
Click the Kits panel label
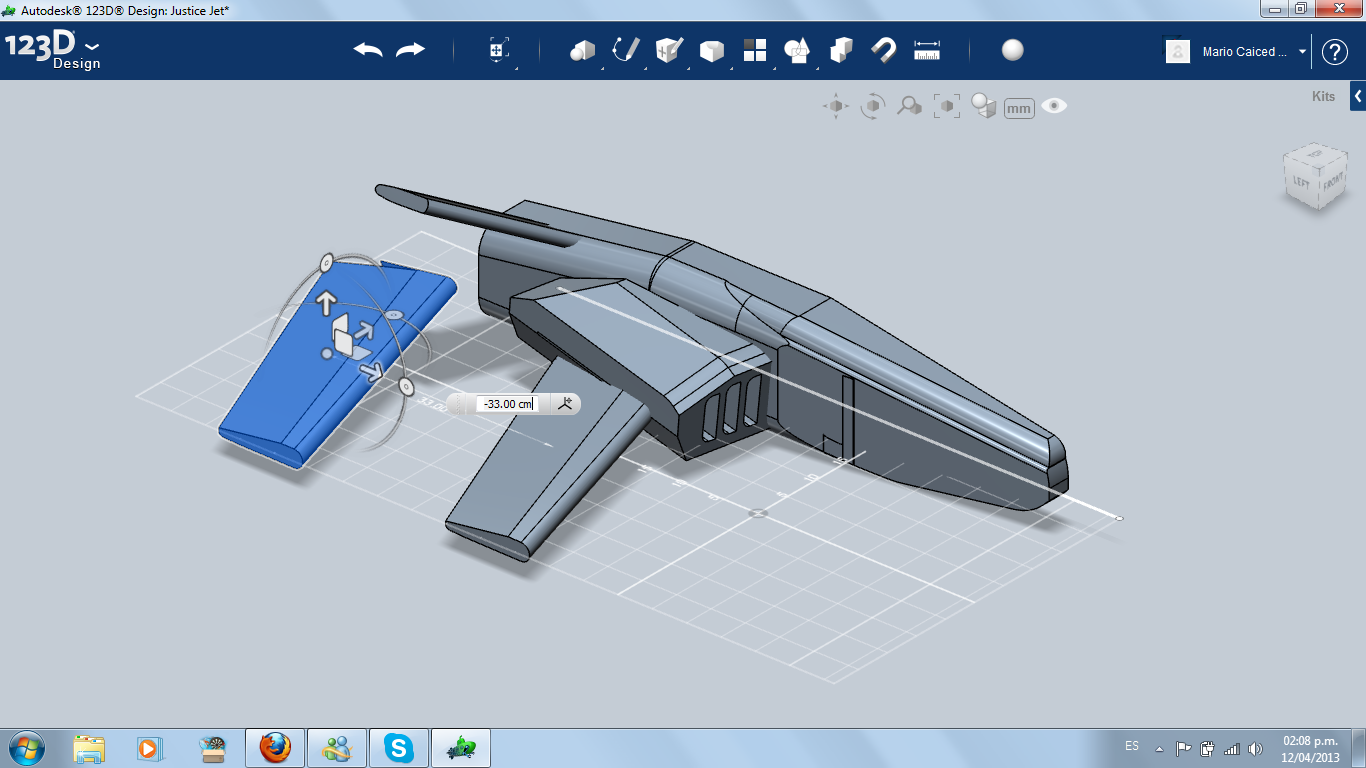pyautogui.click(x=1323, y=97)
